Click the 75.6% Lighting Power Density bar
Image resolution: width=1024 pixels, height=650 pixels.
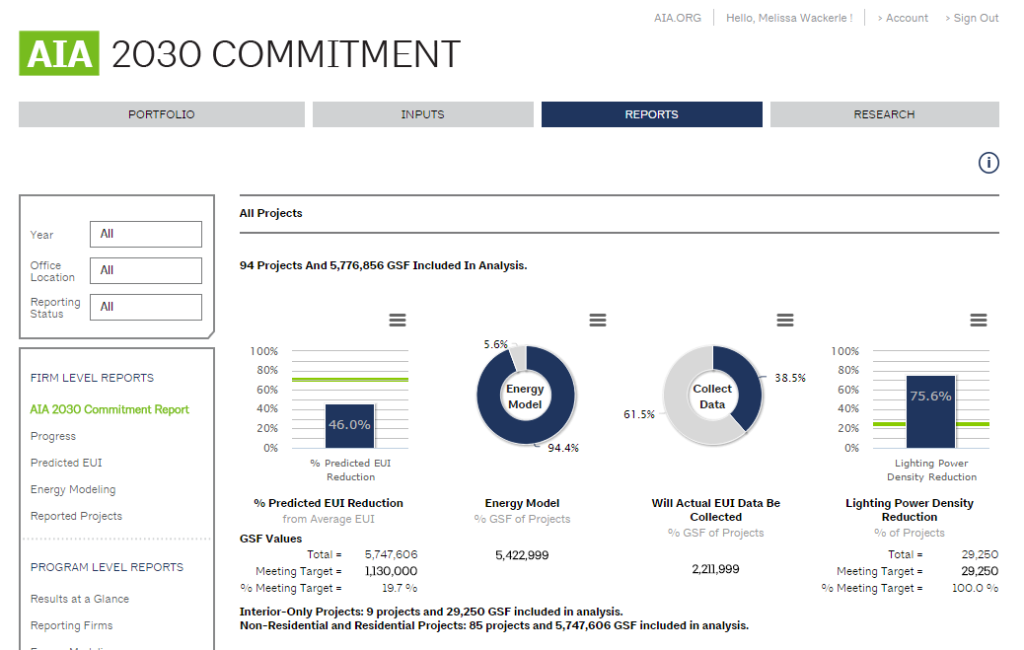click(x=930, y=412)
